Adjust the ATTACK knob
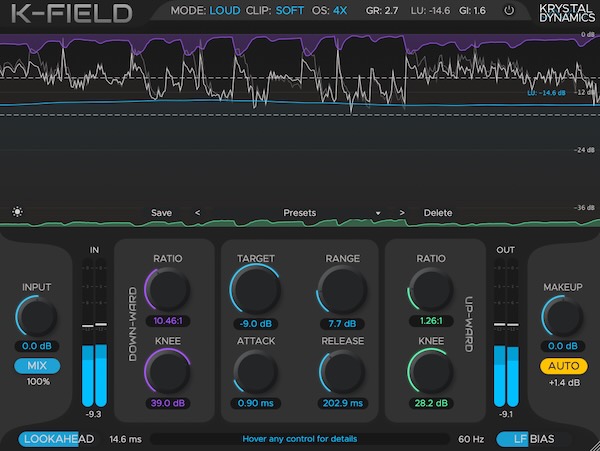 256,371
